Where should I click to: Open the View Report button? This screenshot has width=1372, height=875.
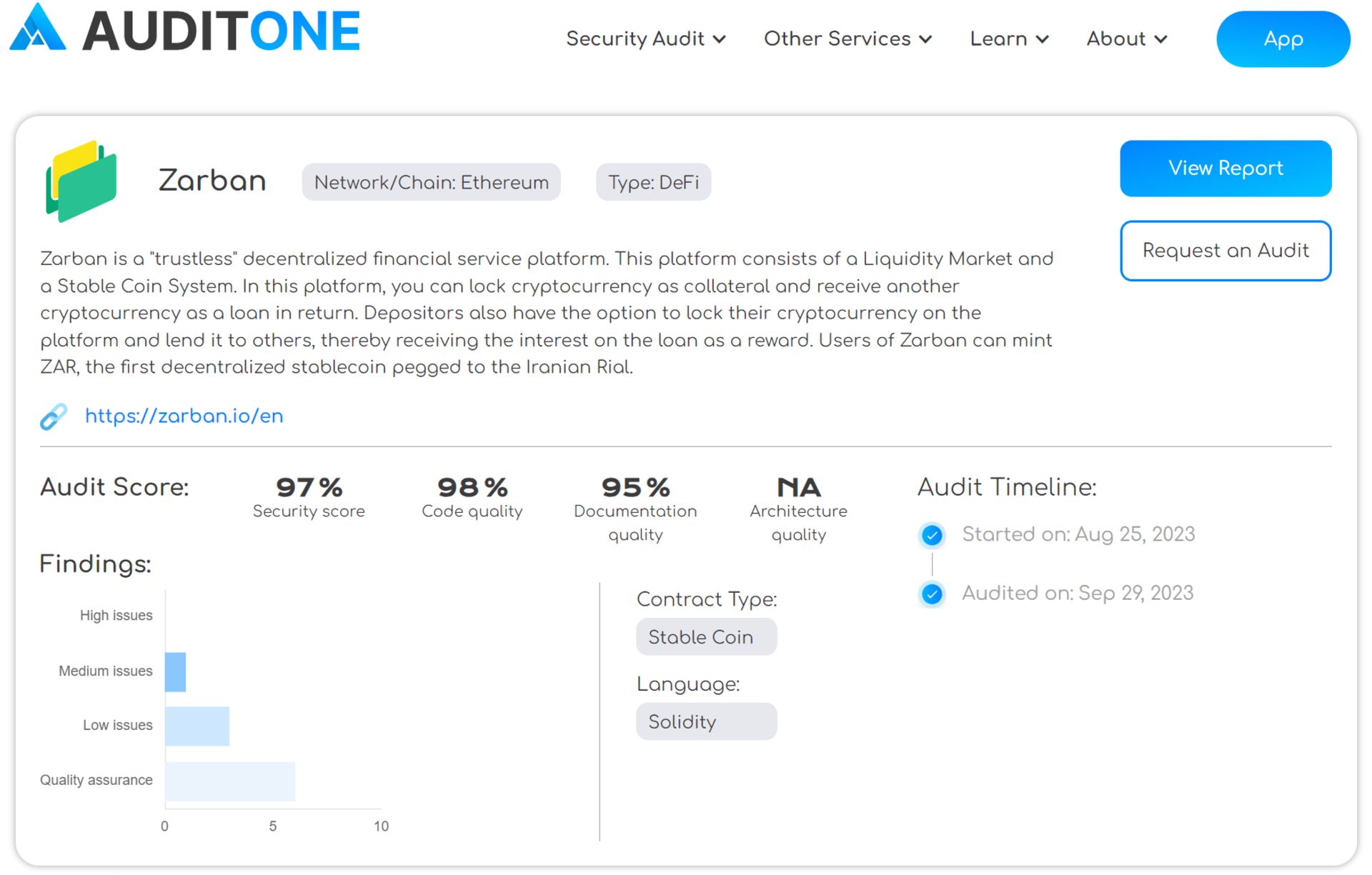pyautogui.click(x=1225, y=169)
